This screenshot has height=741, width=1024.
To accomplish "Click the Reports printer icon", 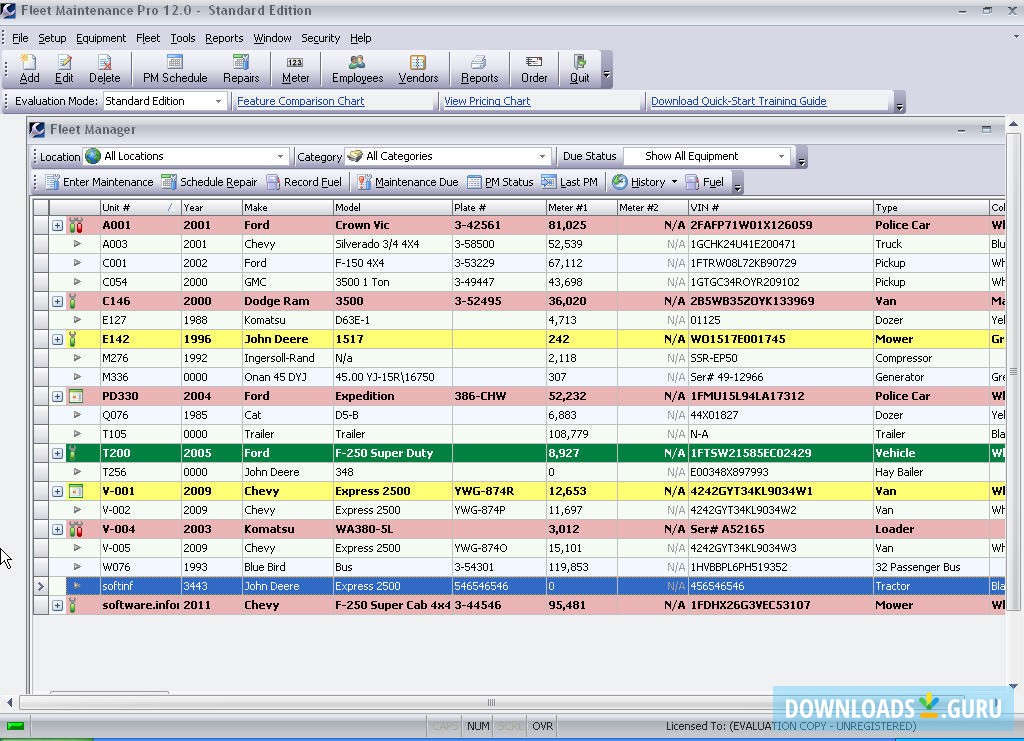I will tap(479, 68).
